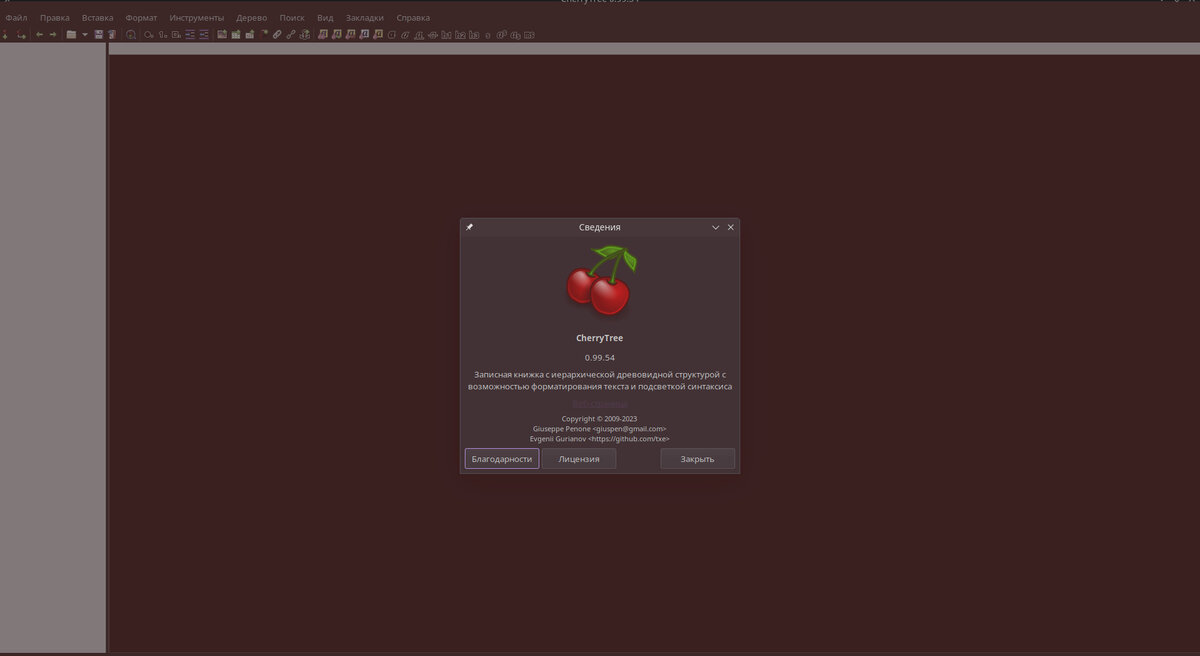This screenshot has height=656, width=1200.
Task: Insert table toolbar icon
Action: coord(235,35)
